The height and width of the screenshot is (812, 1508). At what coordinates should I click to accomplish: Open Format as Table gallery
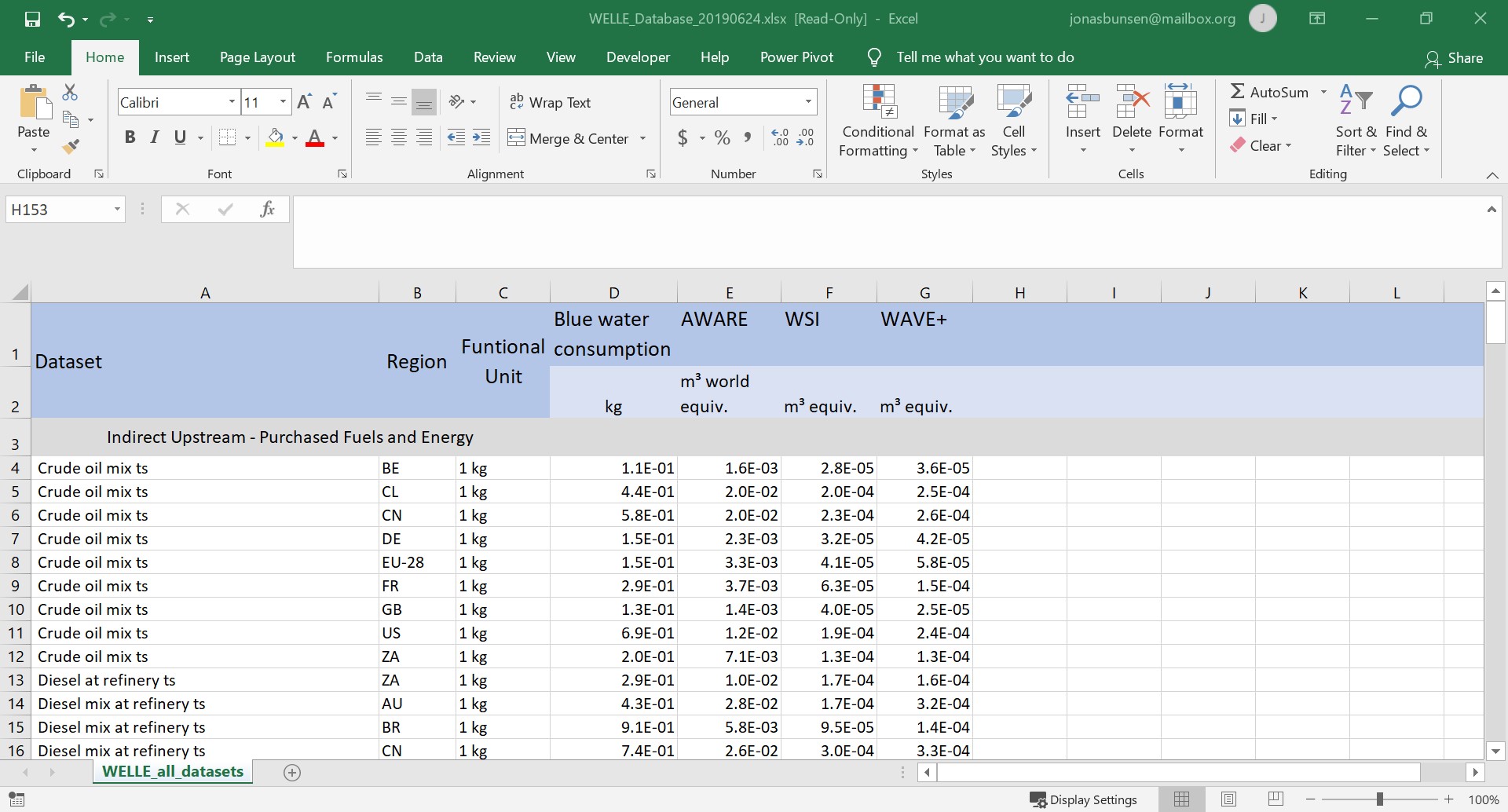tap(954, 120)
